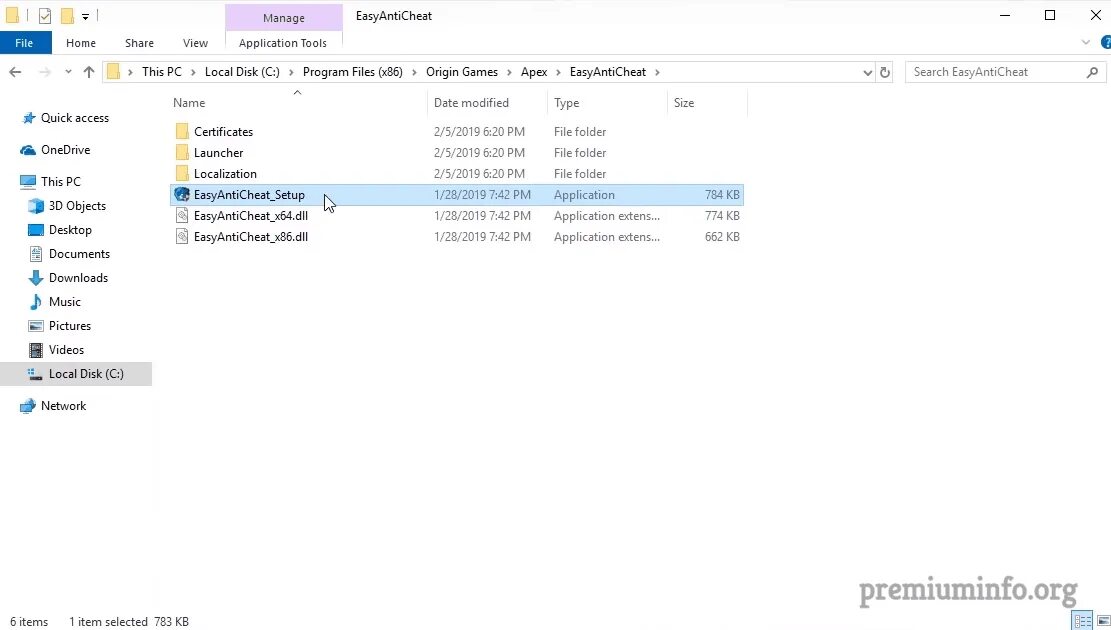Click 'EasyAntiCheat' breadcrumb in address bar
This screenshot has height=630, width=1111.
(608, 72)
